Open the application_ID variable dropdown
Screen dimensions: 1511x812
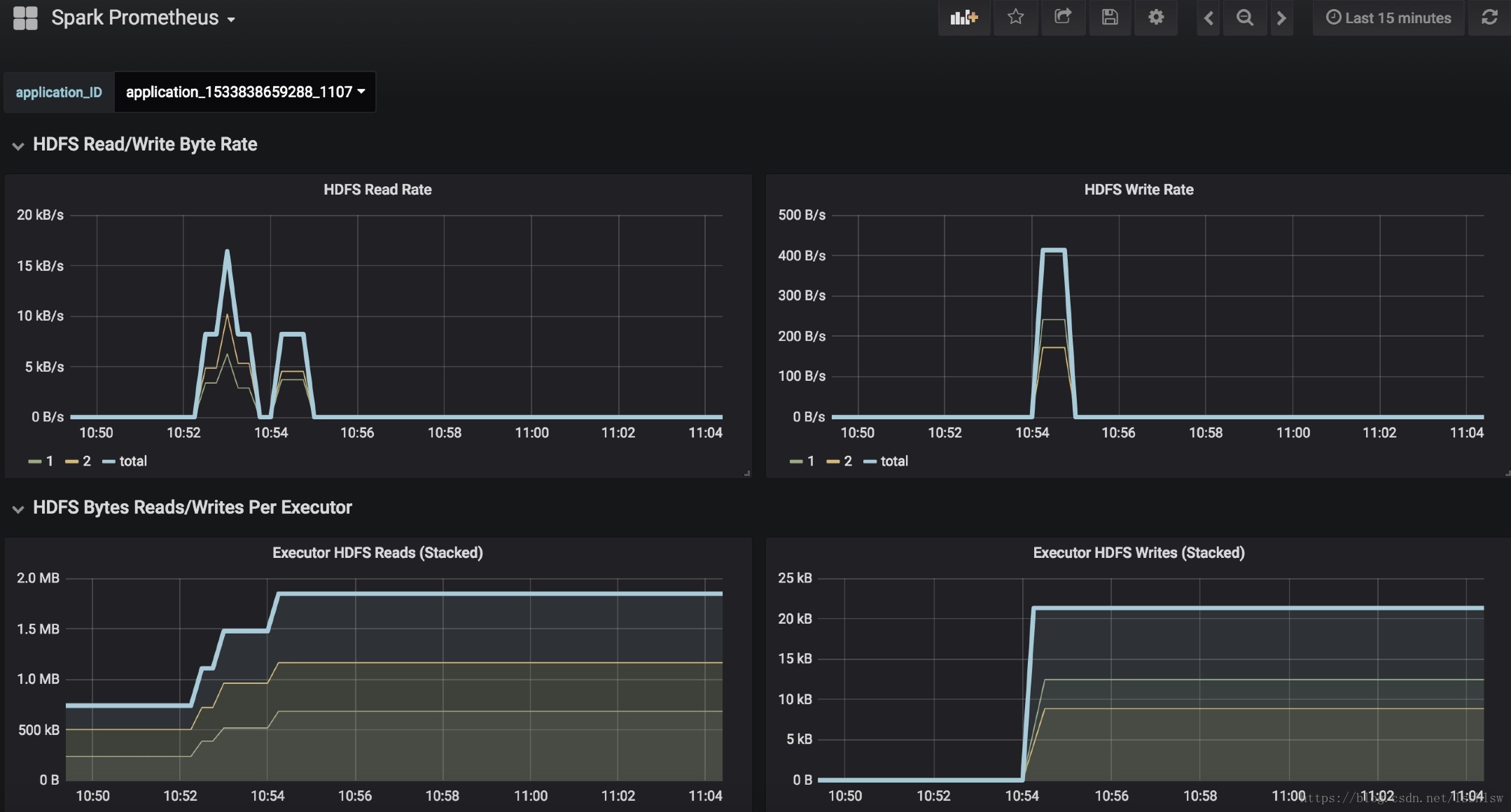[x=245, y=92]
